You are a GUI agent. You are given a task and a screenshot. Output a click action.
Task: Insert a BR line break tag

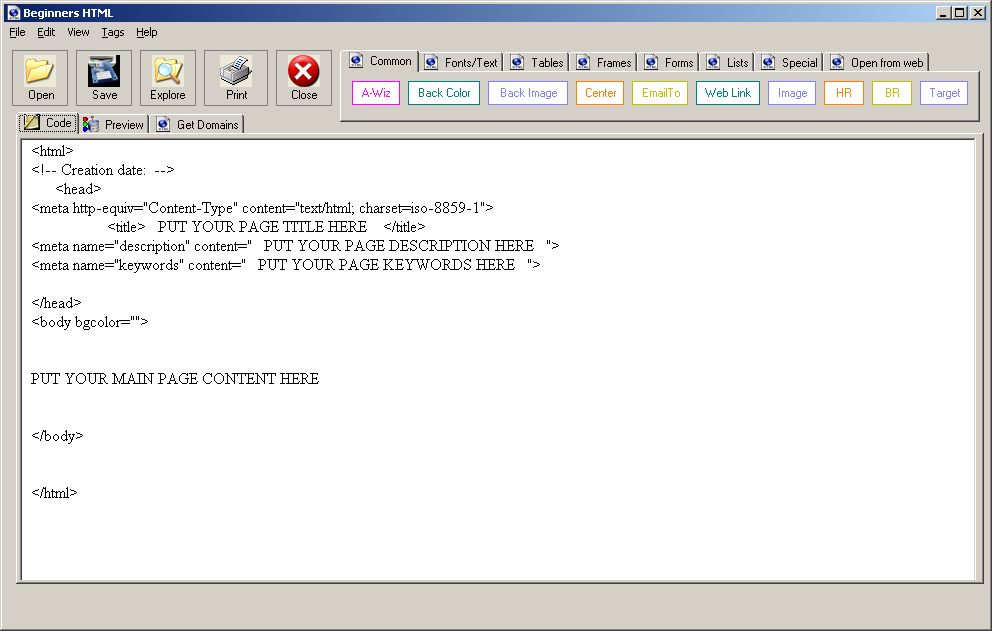tap(892, 93)
